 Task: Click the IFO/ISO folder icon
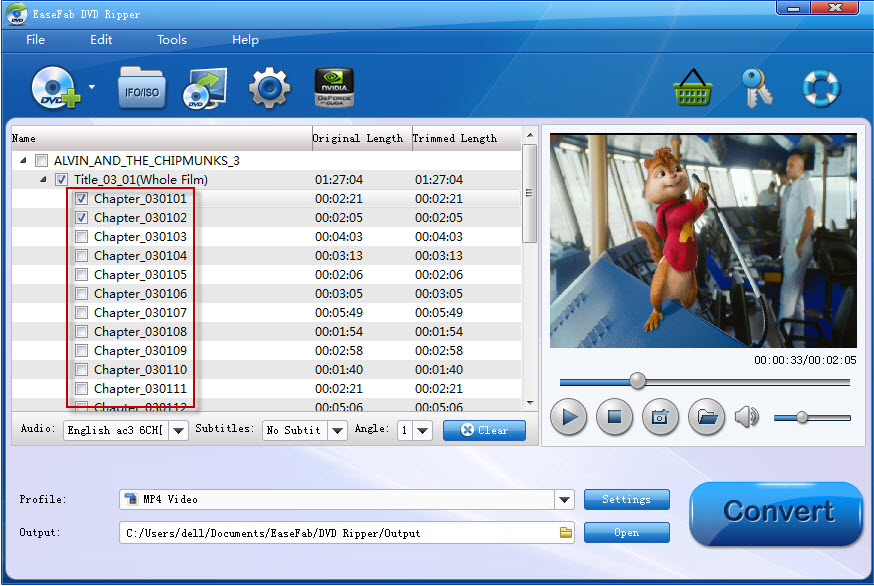(142, 88)
